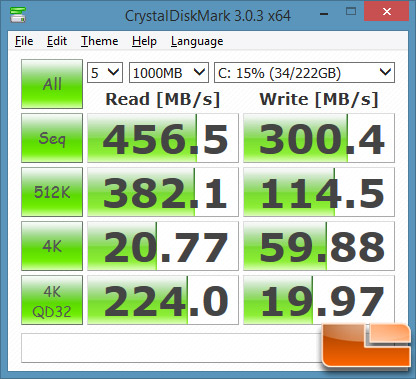Click the 4K write result 59.88

[x=319, y=246]
